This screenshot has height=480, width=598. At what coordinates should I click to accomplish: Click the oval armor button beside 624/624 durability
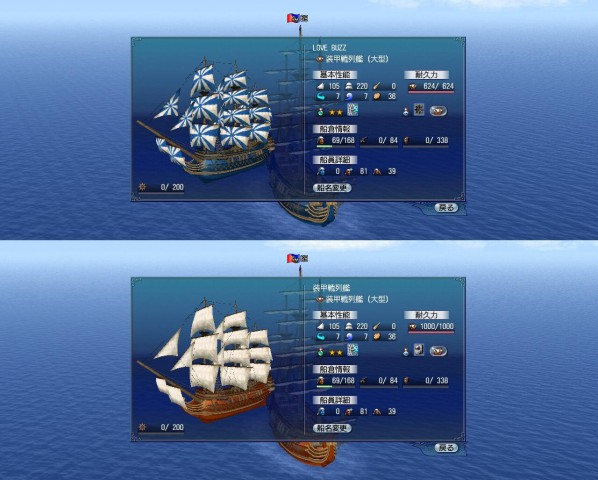pos(438,111)
